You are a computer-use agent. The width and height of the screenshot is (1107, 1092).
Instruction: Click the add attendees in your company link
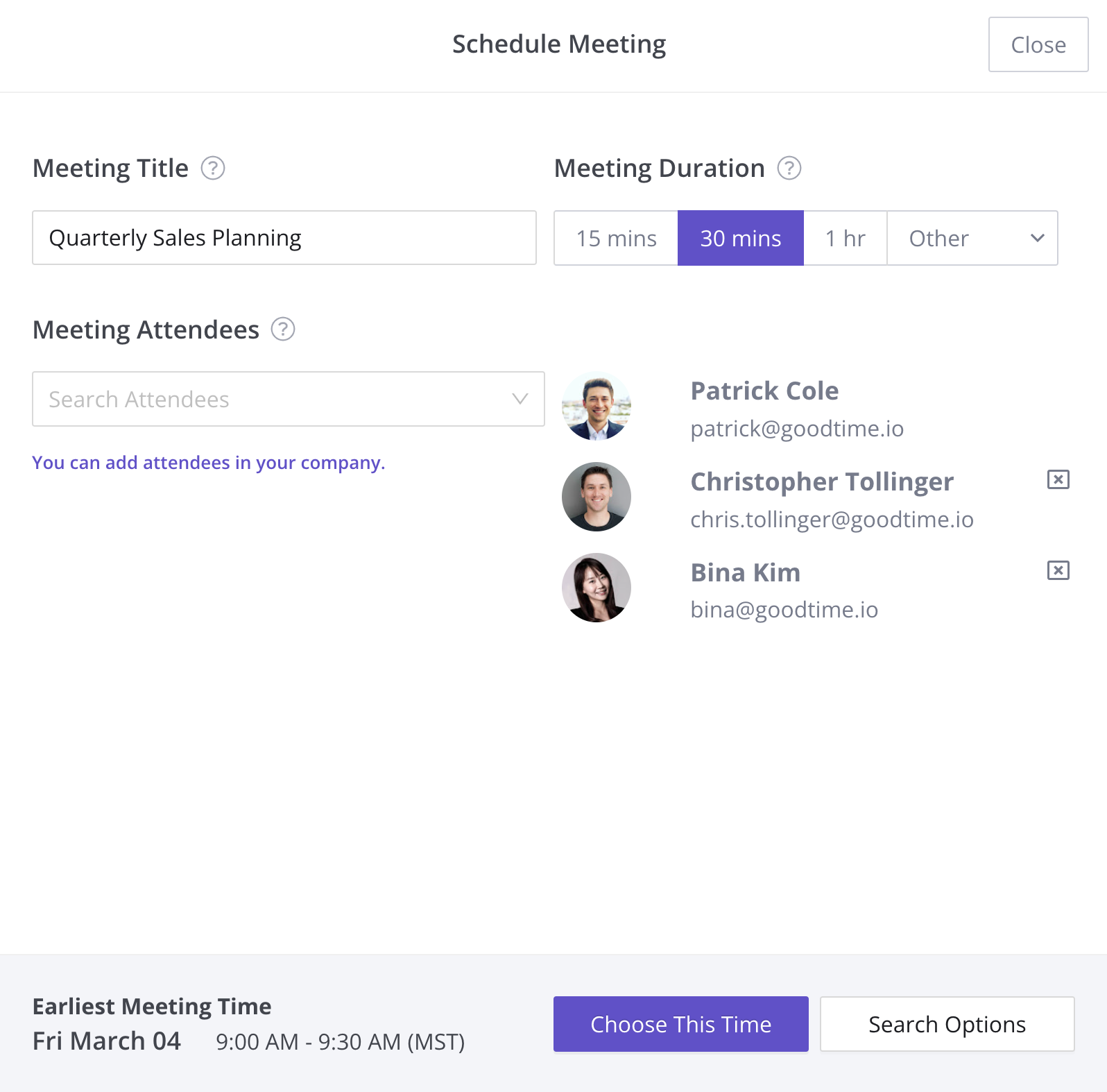[x=208, y=463]
